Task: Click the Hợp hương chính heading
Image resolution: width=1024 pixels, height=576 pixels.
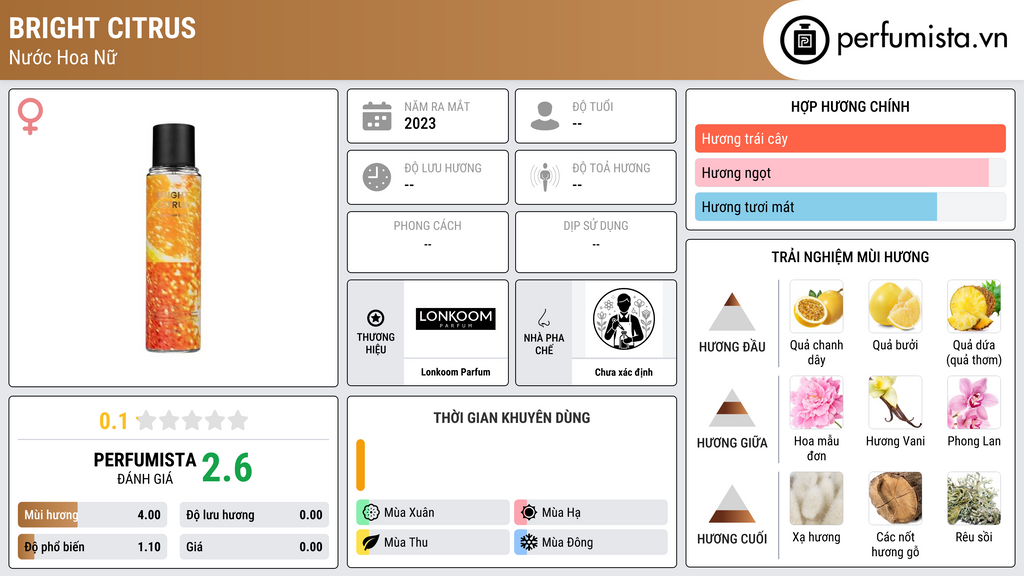Action: (850, 106)
